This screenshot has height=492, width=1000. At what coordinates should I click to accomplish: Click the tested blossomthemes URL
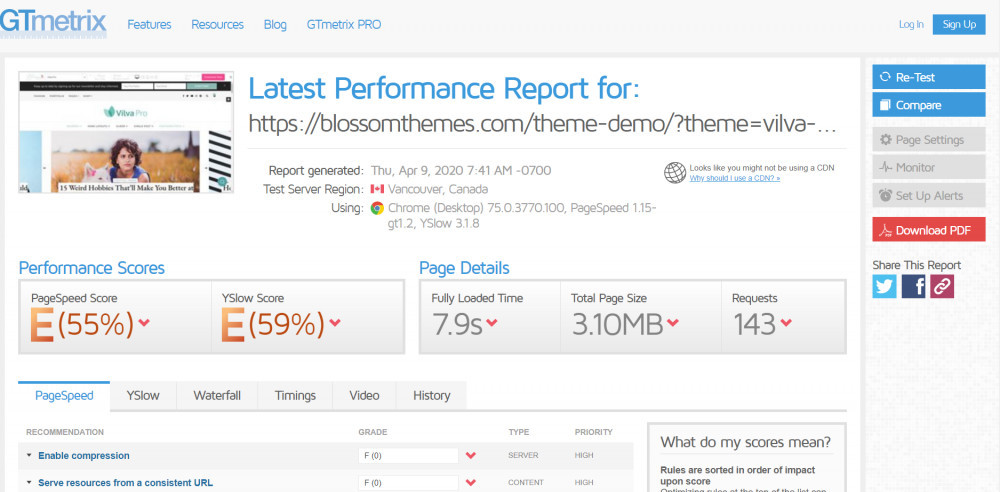coord(542,124)
